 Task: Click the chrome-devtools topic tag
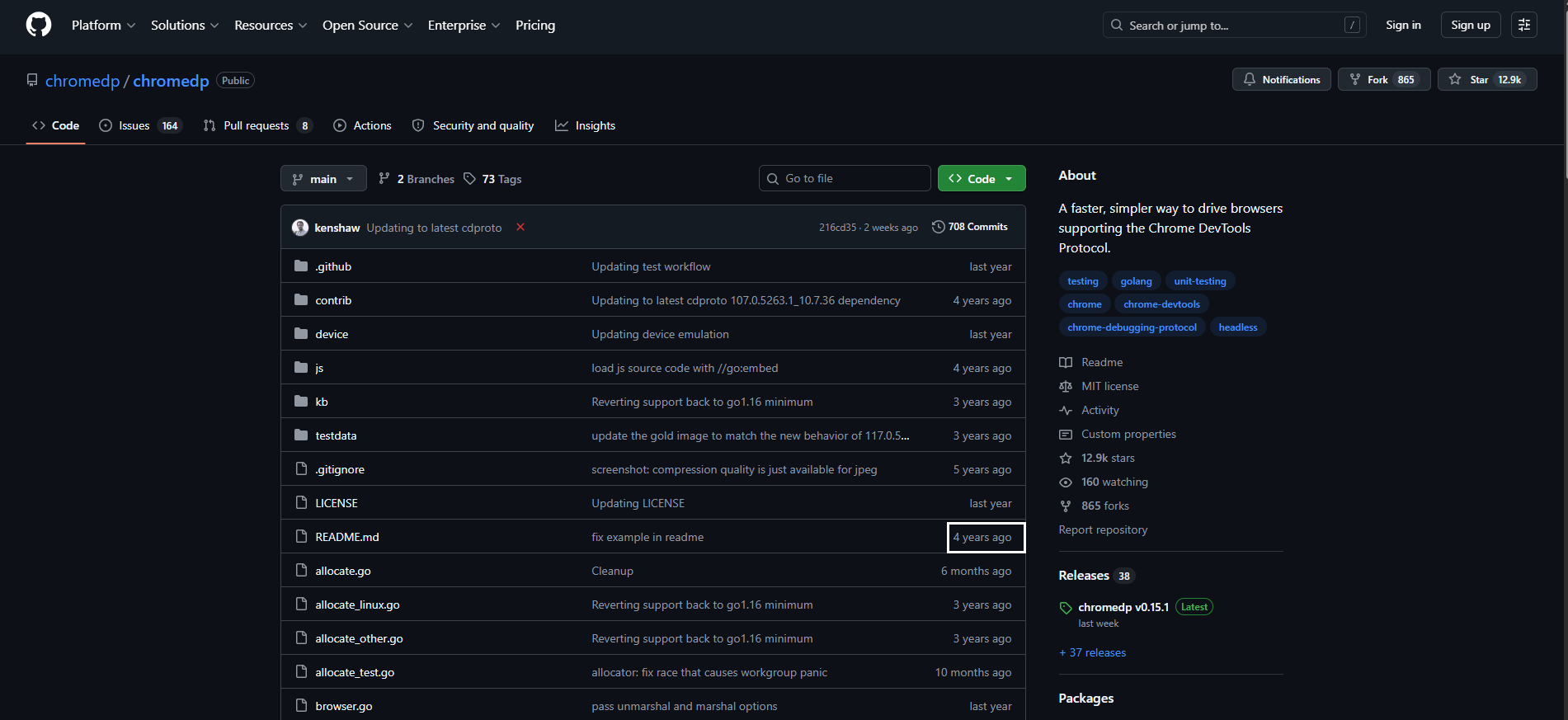pyautogui.click(x=1161, y=304)
